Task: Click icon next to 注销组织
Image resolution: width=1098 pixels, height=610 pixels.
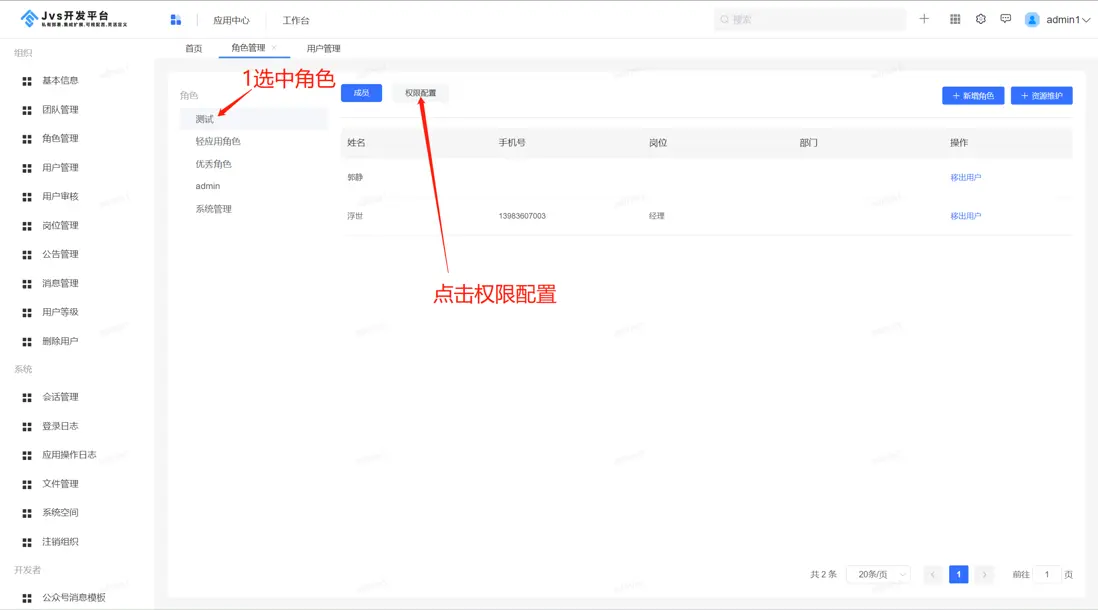Action: point(27,542)
